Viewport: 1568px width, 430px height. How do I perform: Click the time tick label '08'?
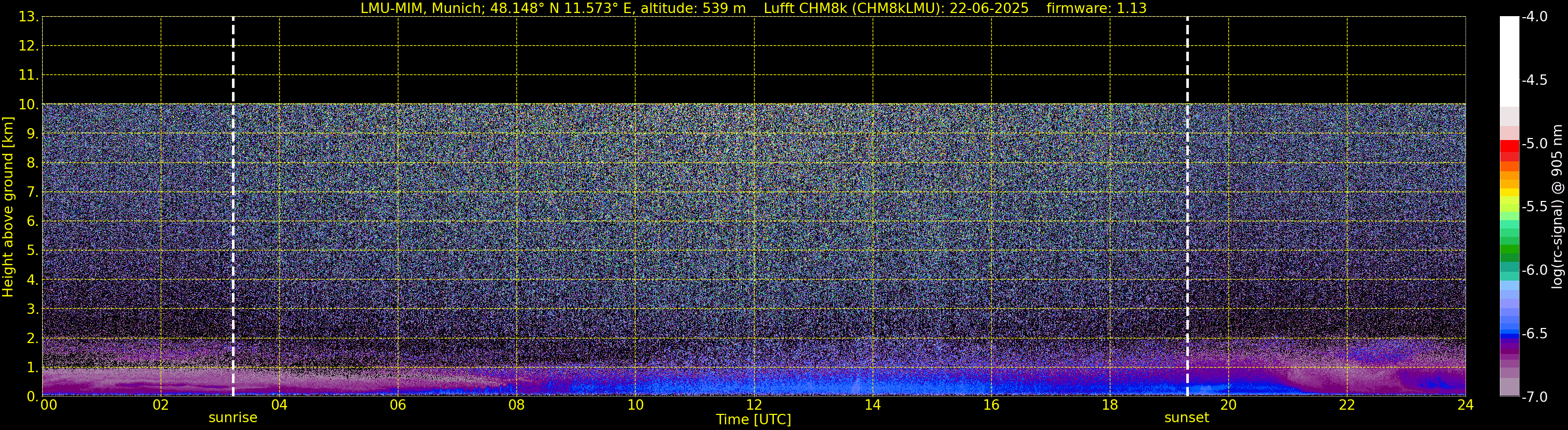pyautogui.click(x=517, y=405)
